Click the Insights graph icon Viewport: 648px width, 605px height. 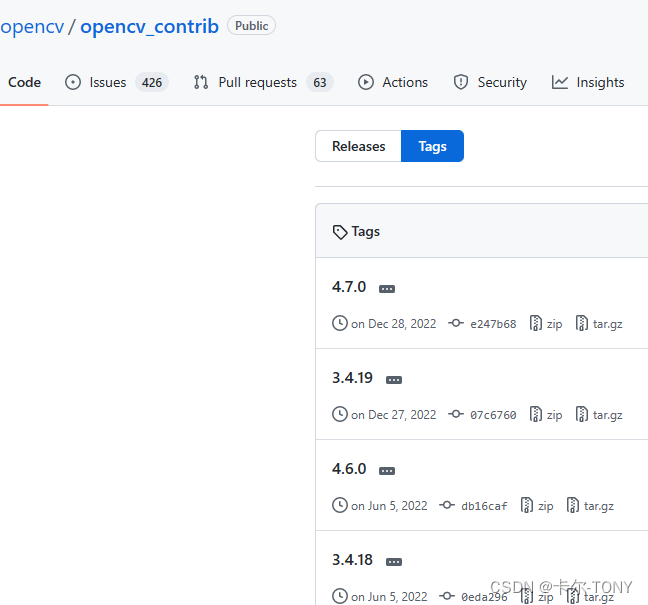pos(560,82)
